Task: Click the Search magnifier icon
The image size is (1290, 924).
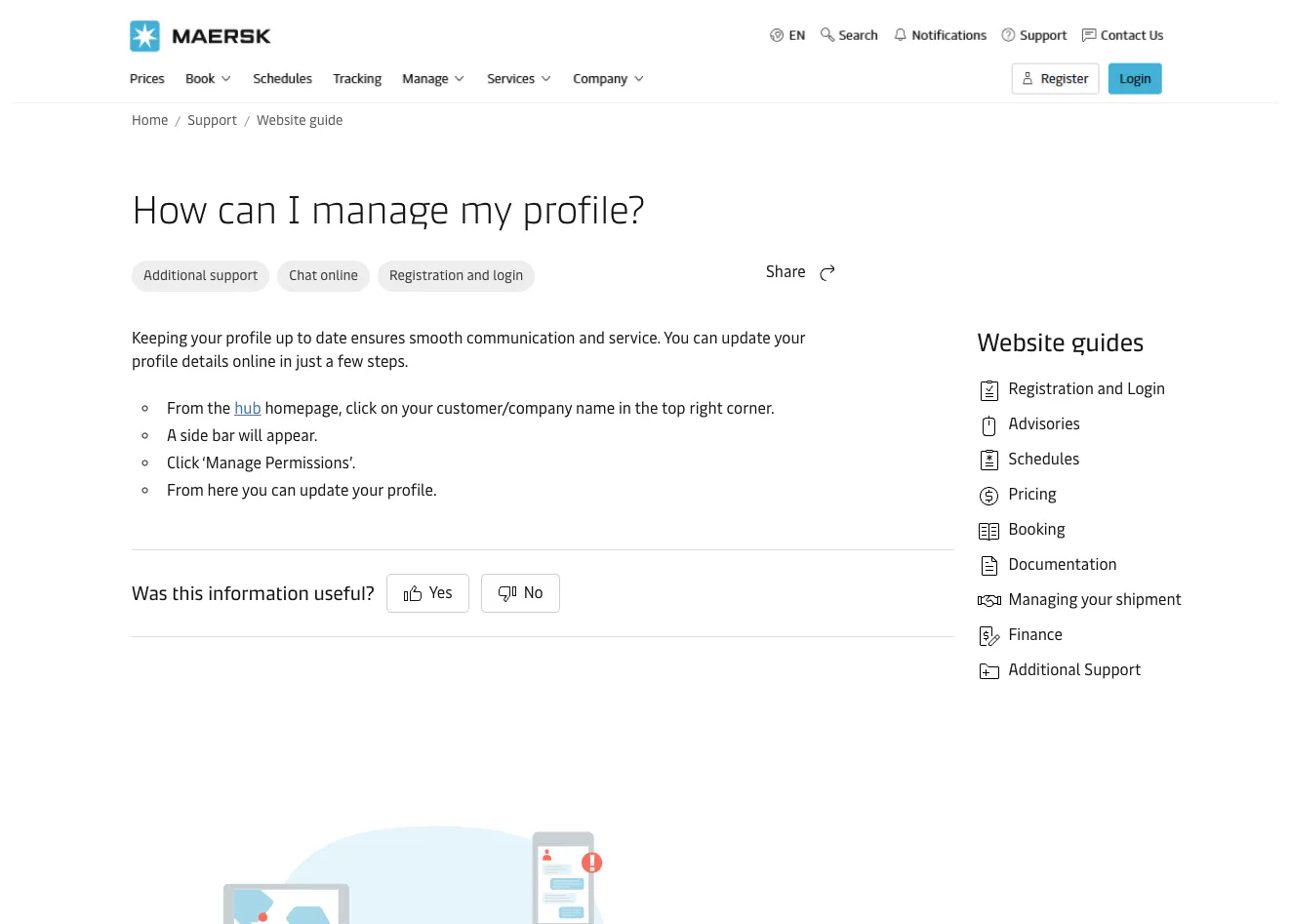Action: click(827, 35)
